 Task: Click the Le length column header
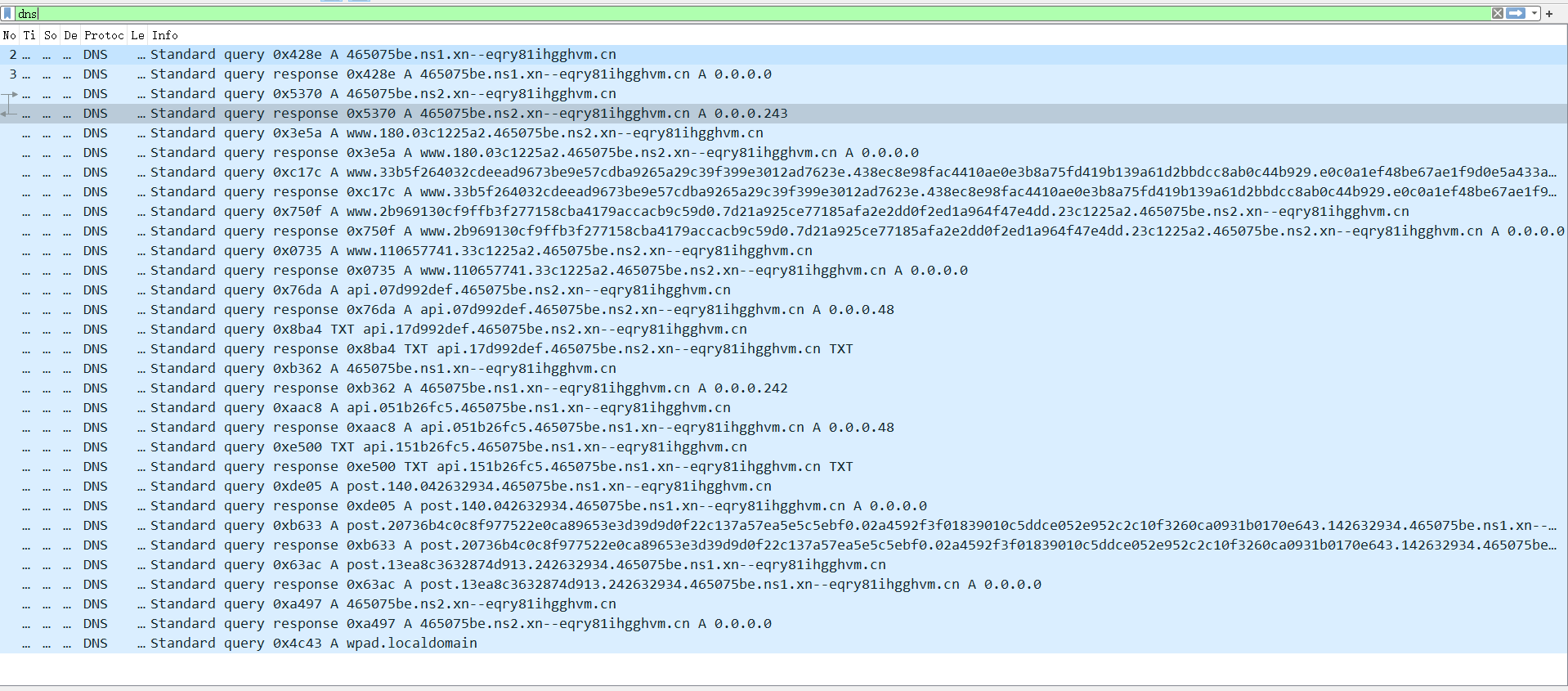click(137, 35)
